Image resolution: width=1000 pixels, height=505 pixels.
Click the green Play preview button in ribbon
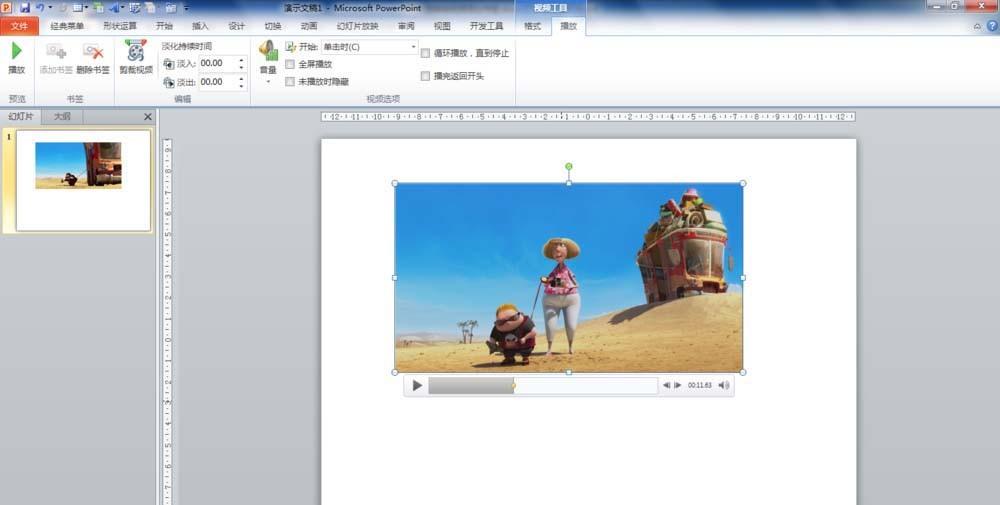(17, 57)
